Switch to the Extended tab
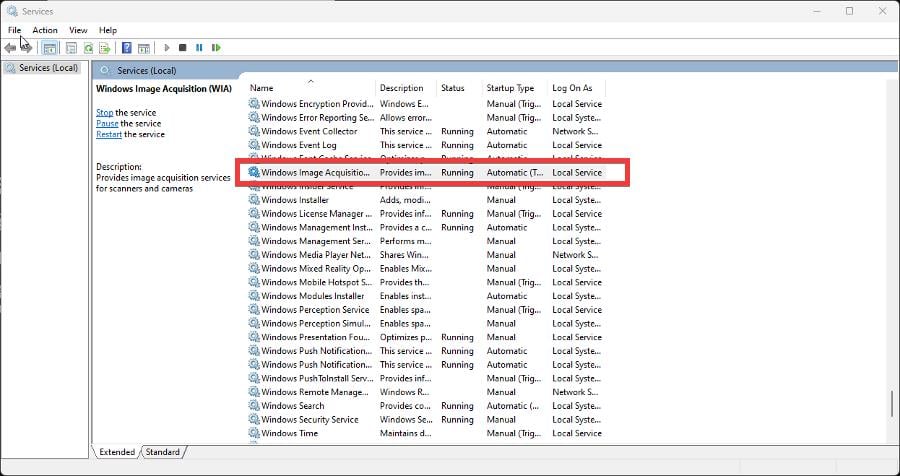900x476 pixels. (x=117, y=452)
